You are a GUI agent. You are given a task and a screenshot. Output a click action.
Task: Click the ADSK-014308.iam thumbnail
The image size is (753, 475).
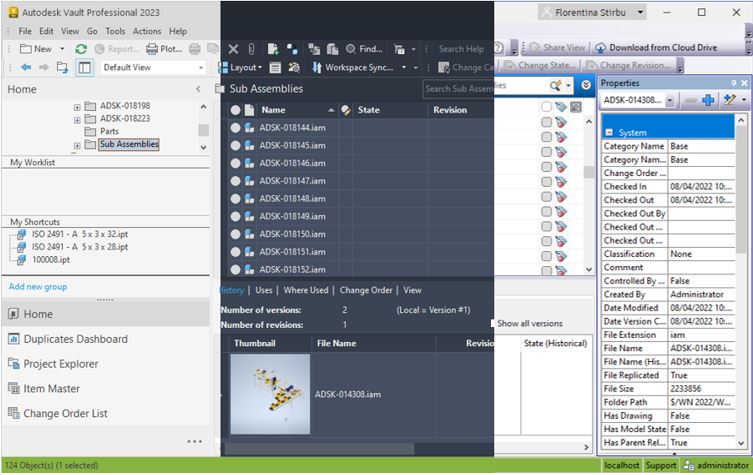[270, 394]
